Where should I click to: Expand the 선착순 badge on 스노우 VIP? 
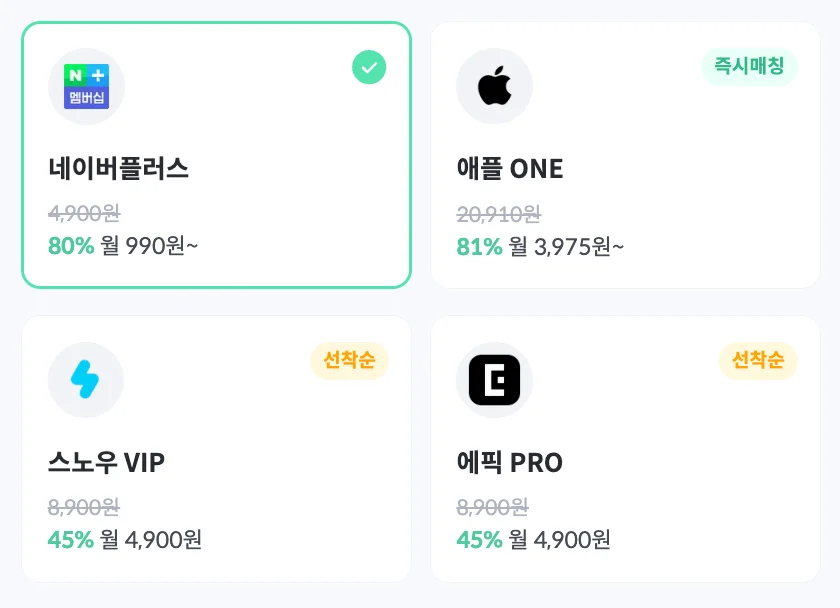349,361
